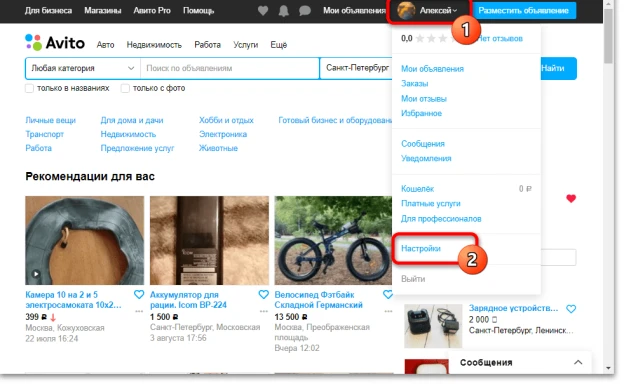
Task: Open Транспорт category link
Action: pos(44,134)
